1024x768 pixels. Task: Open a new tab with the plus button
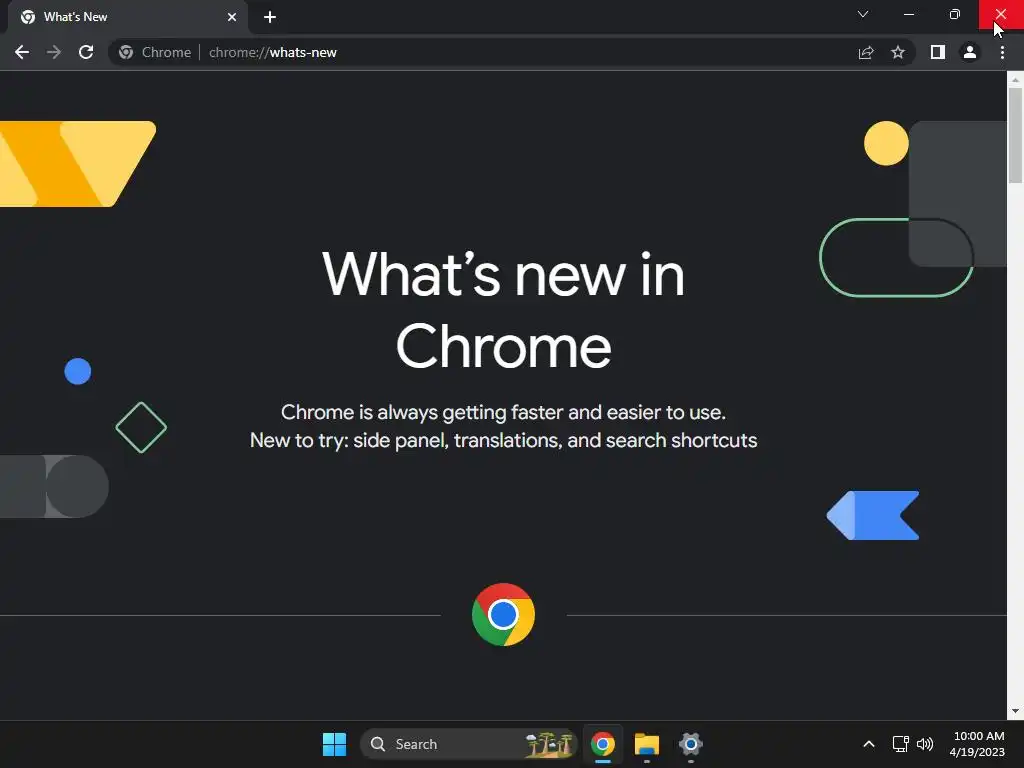tap(270, 17)
